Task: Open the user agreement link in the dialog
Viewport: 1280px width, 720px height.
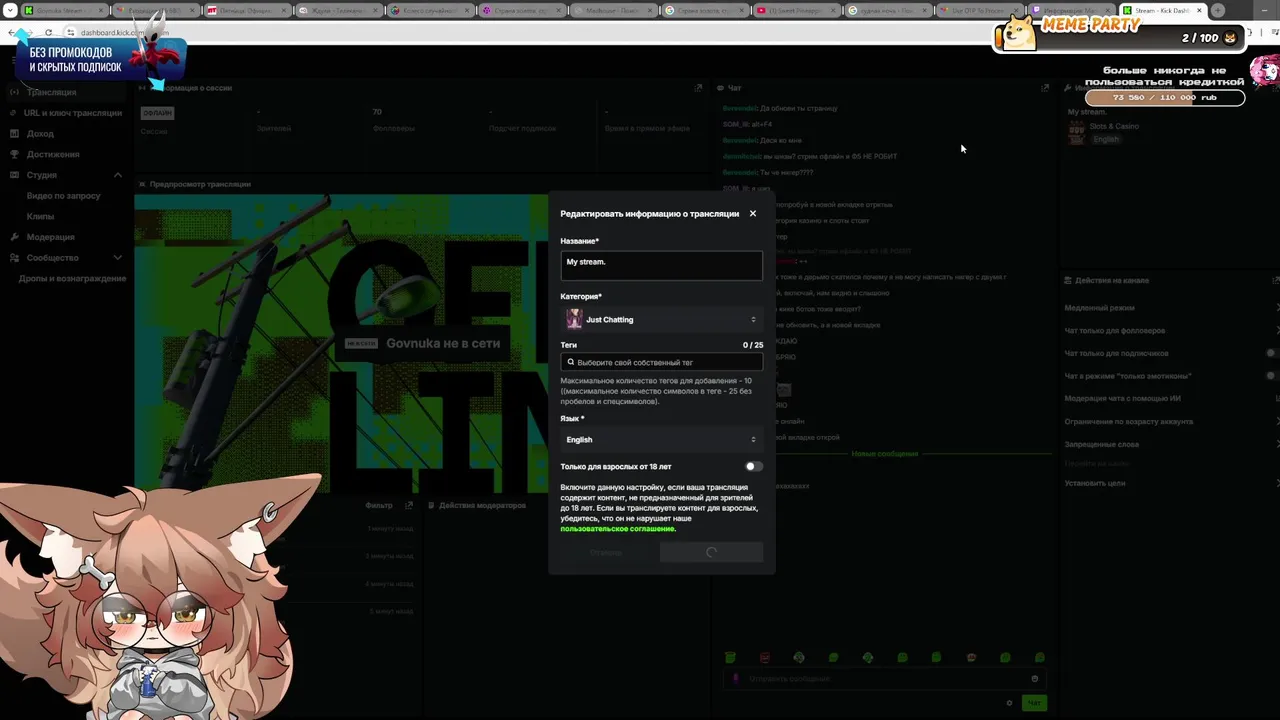Action: click(x=617, y=529)
